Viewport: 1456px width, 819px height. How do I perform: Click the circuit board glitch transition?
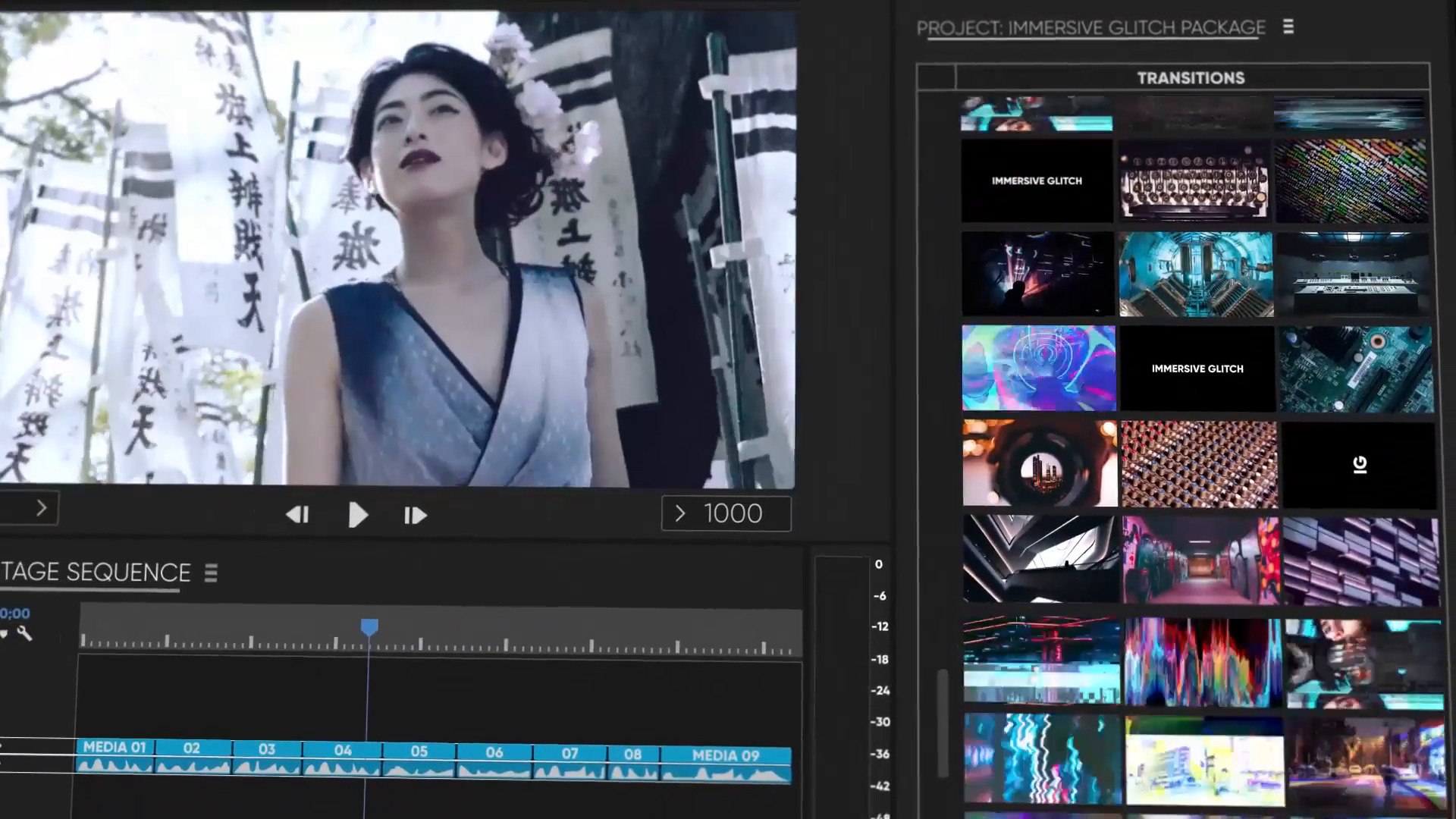(1357, 368)
